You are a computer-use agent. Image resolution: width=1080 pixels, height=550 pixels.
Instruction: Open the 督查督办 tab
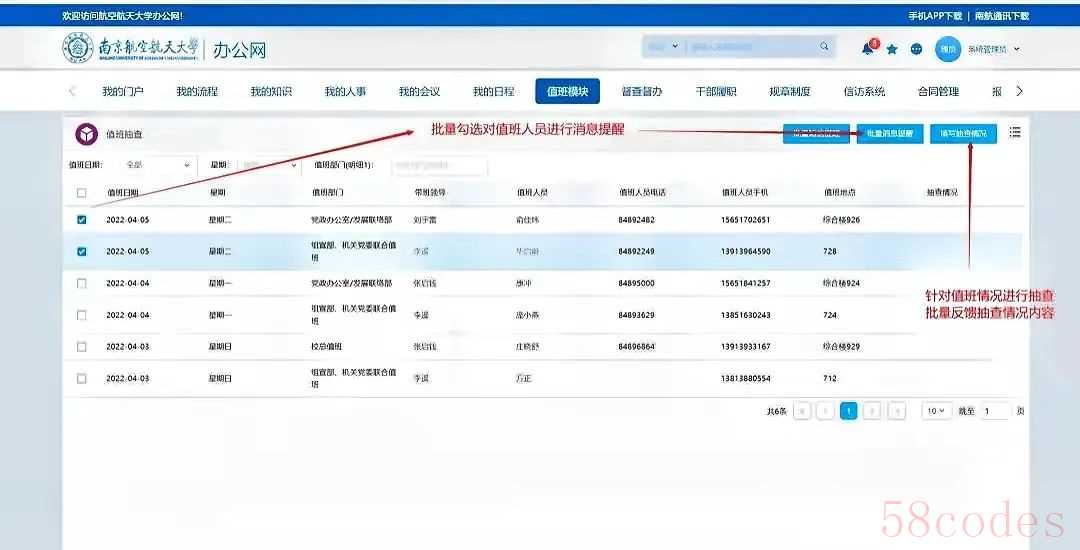[x=642, y=92]
